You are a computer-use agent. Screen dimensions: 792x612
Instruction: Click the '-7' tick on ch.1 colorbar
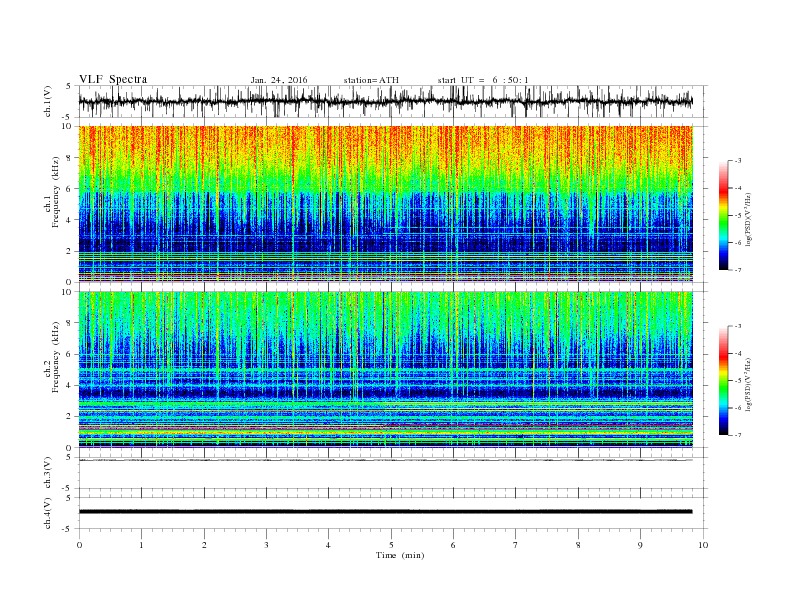click(738, 270)
